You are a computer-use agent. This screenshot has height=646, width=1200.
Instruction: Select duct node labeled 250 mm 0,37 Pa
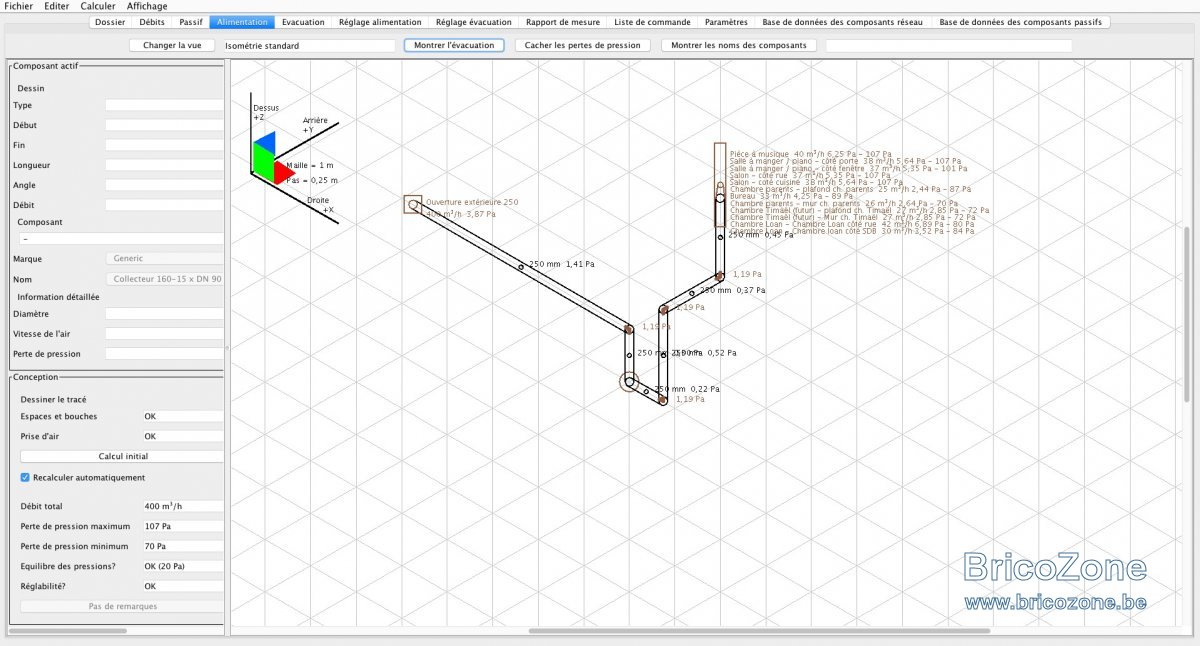(x=692, y=292)
